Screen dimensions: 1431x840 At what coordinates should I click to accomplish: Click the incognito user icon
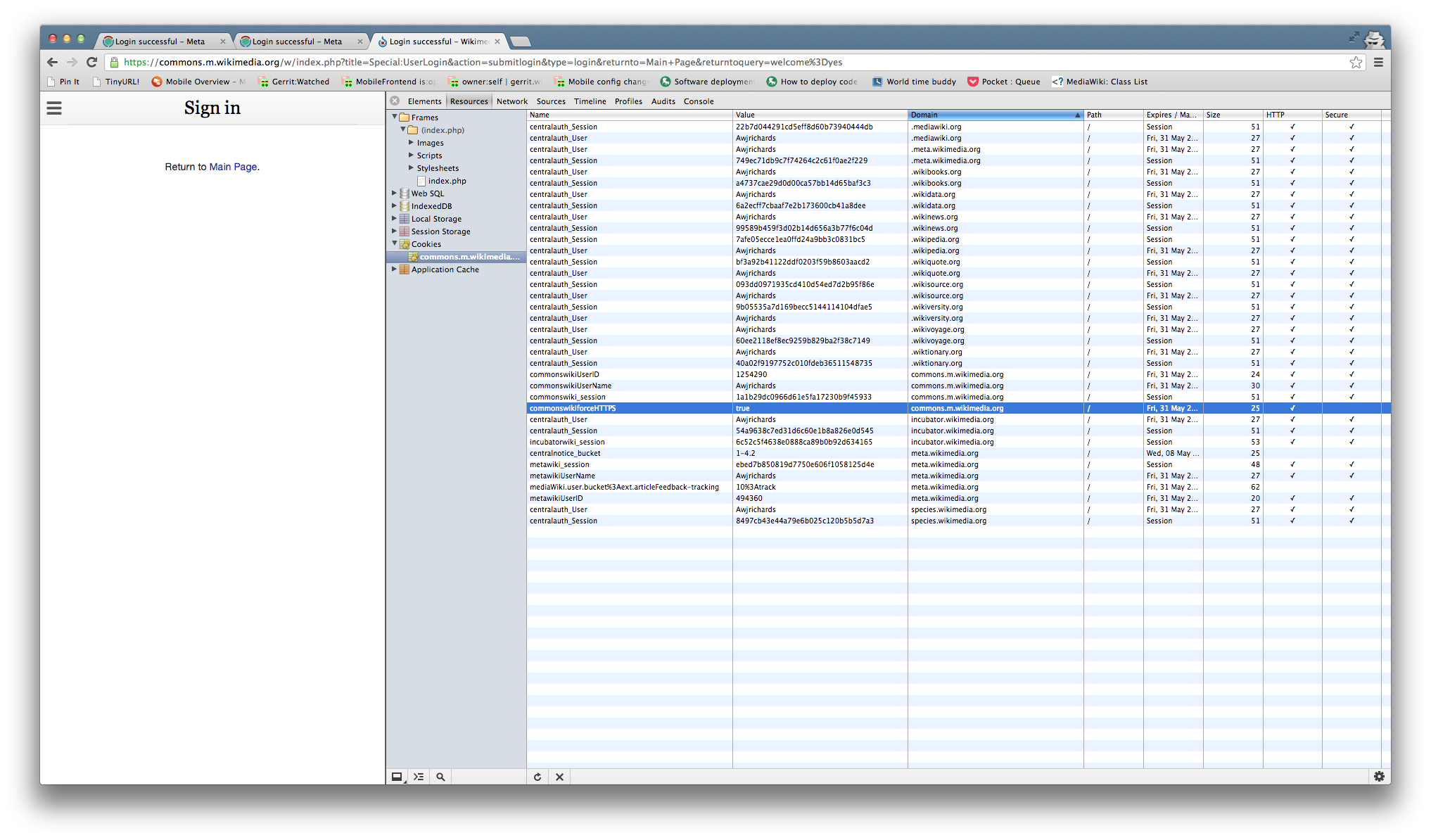click(1374, 39)
